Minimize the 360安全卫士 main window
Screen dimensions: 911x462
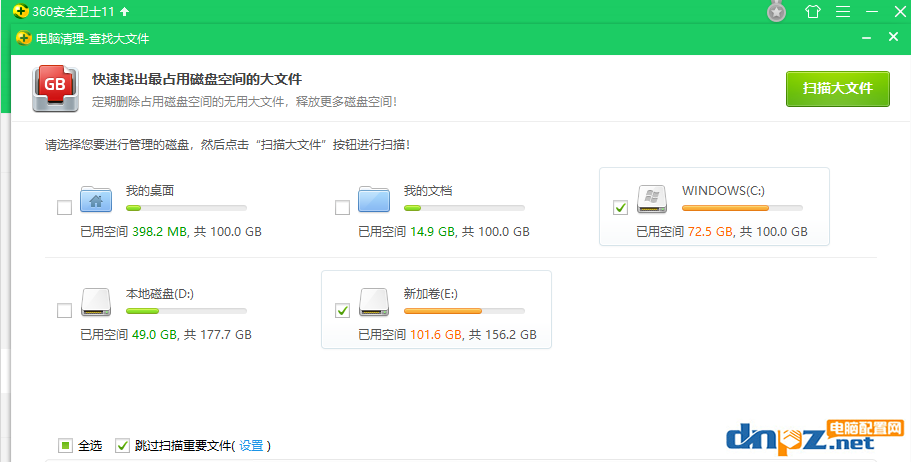tap(871, 12)
